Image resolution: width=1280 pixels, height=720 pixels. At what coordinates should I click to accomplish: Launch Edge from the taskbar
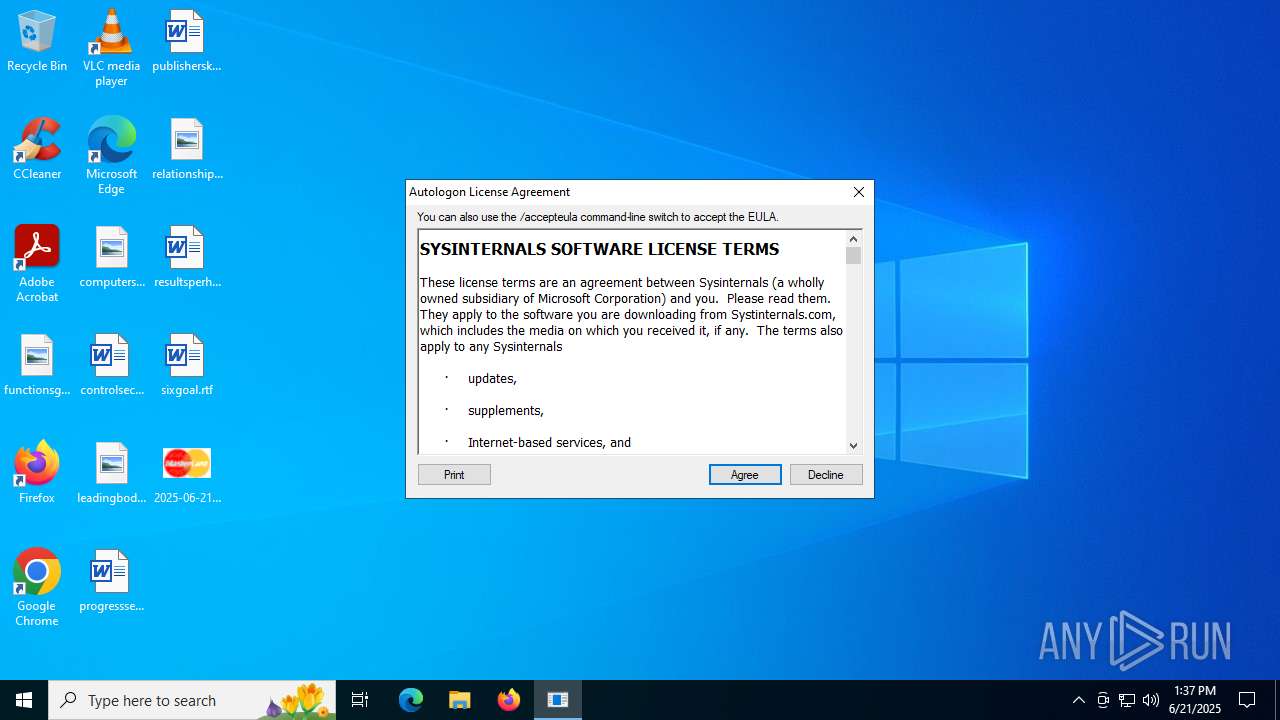tap(411, 700)
